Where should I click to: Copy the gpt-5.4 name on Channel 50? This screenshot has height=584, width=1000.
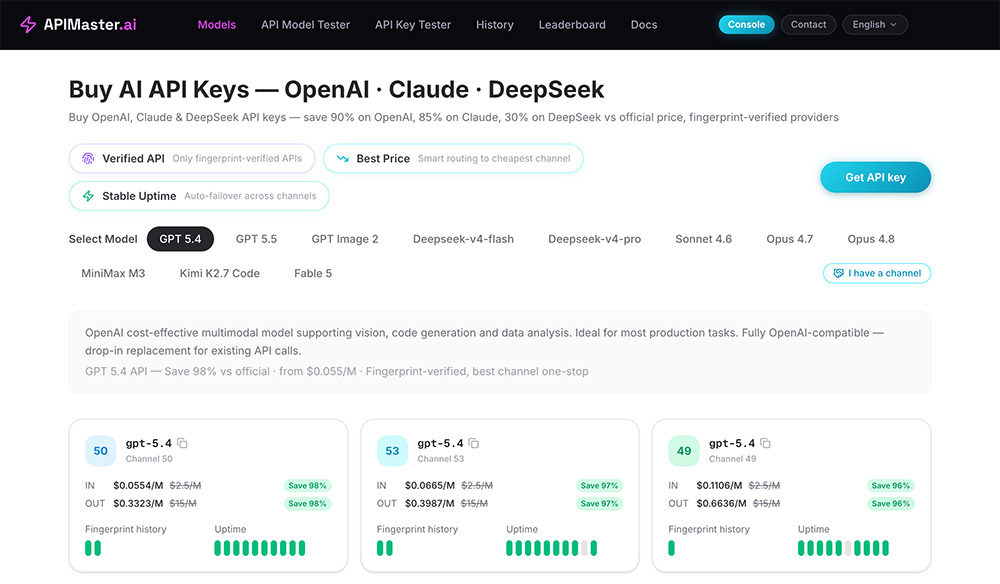click(182, 443)
